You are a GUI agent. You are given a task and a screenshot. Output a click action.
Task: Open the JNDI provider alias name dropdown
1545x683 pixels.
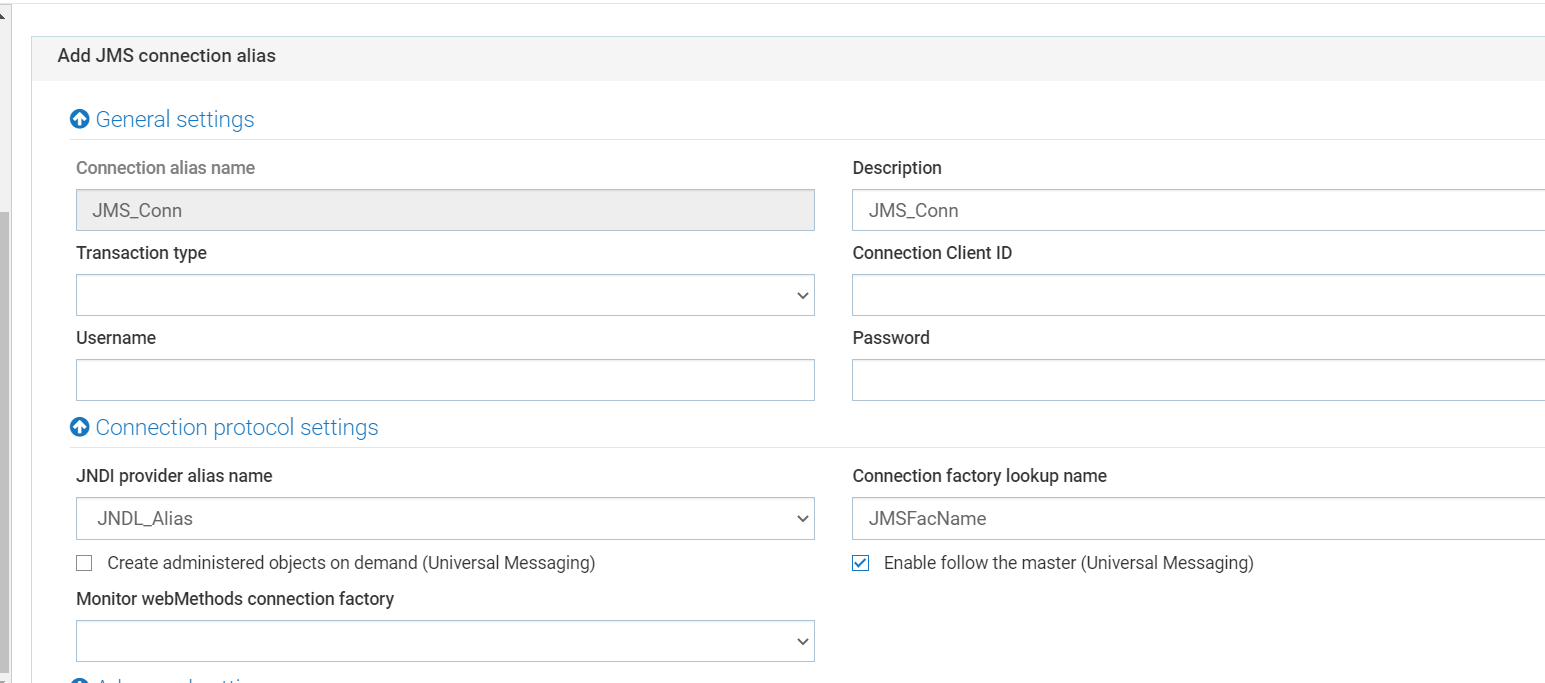coord(445,518)
